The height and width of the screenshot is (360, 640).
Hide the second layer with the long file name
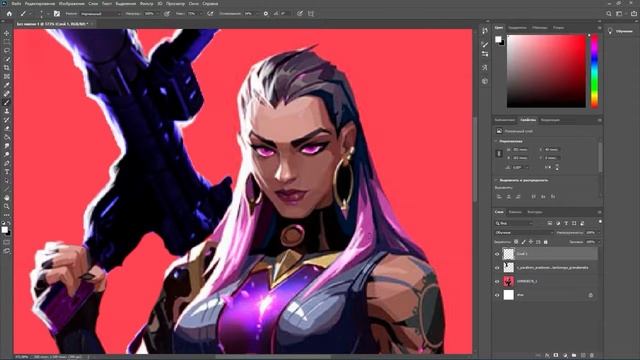point(497,268)
